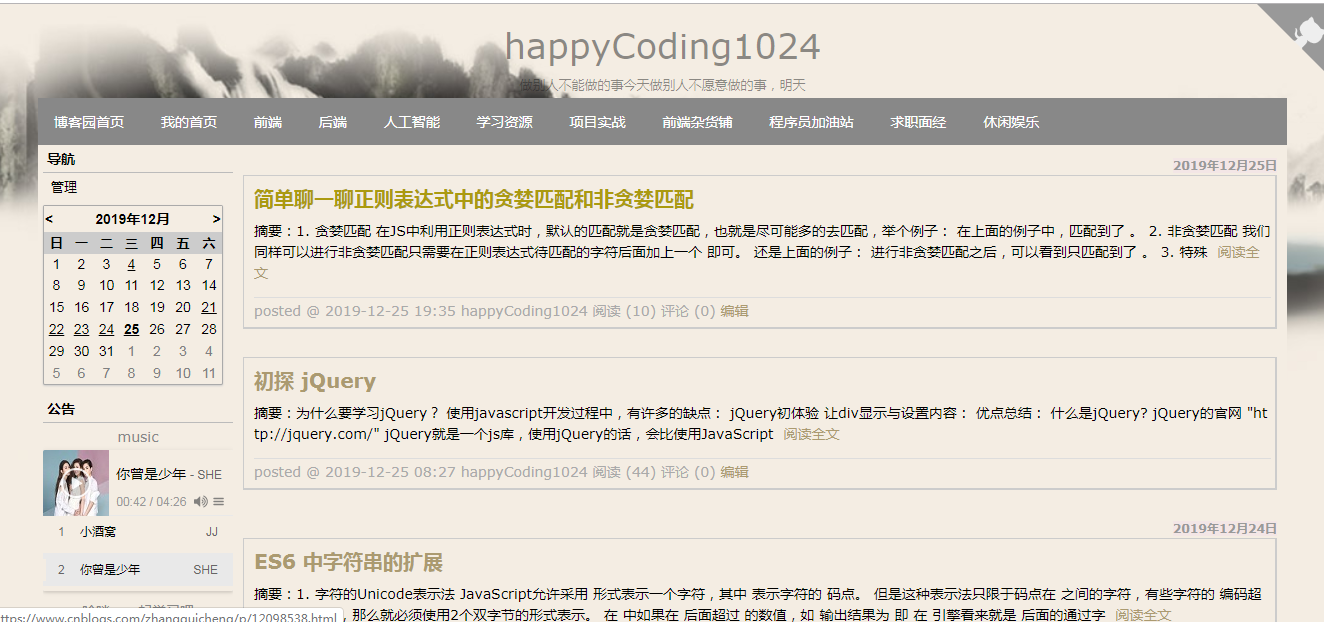
Task: Select calendar date 22
Action: (56, 329)
